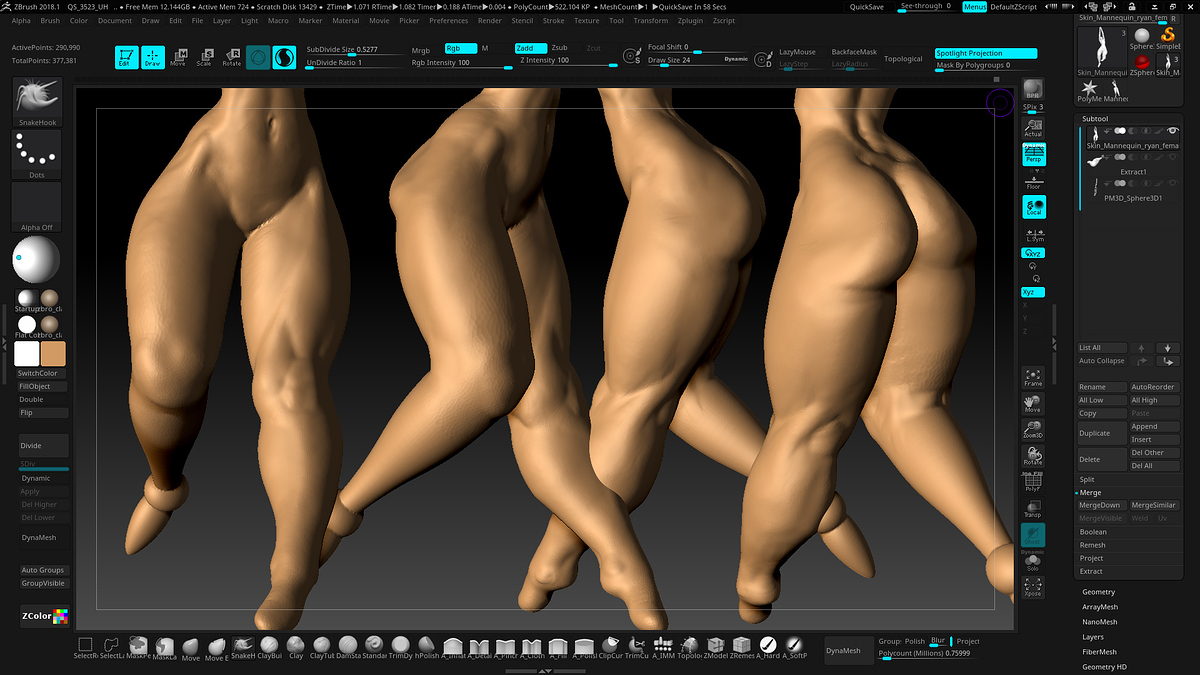Expand the Boolean subsection

(x=1093, y=532)
